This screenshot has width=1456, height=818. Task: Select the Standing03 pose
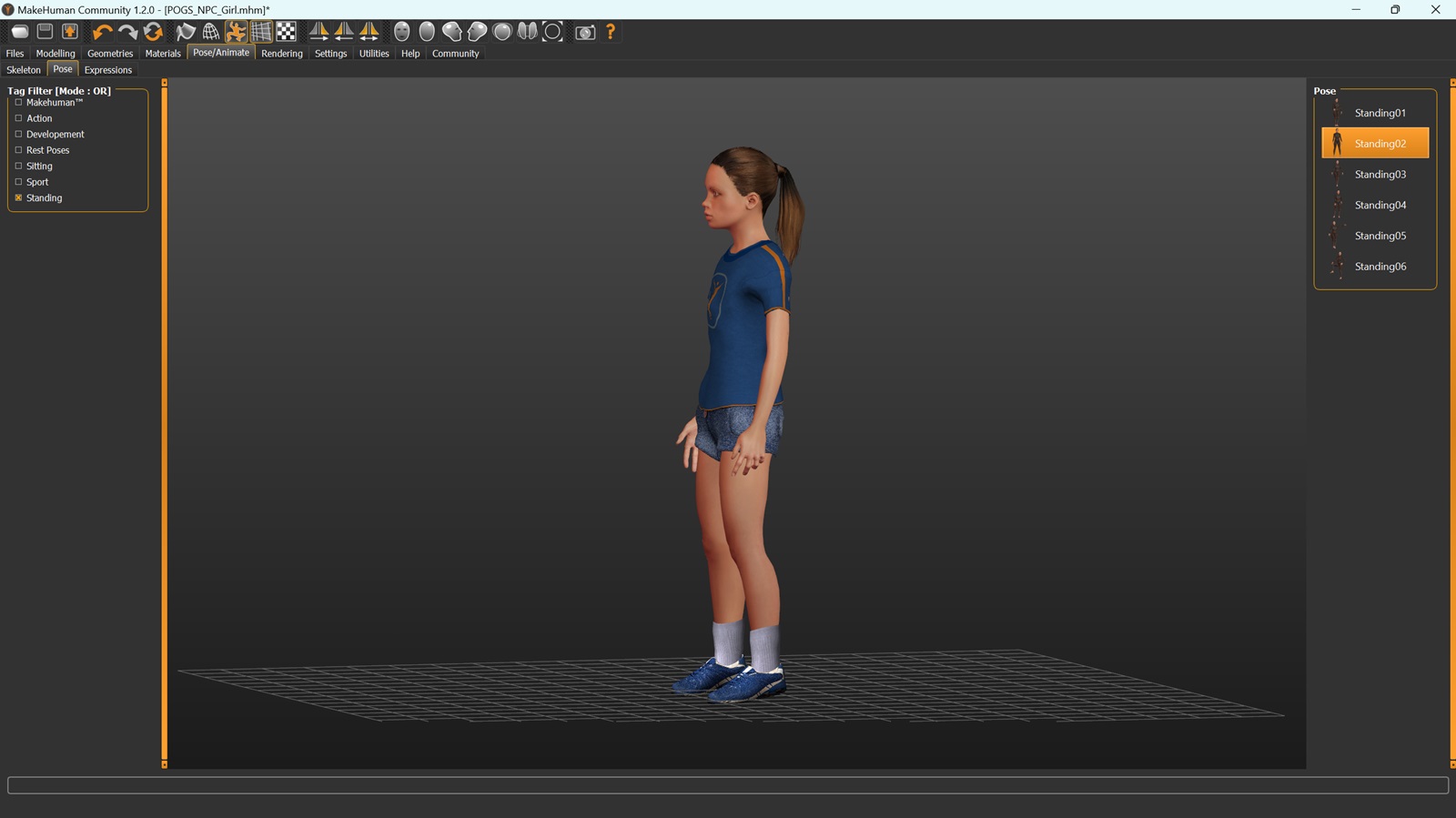pyautogui.click(x=1375, y=175)
